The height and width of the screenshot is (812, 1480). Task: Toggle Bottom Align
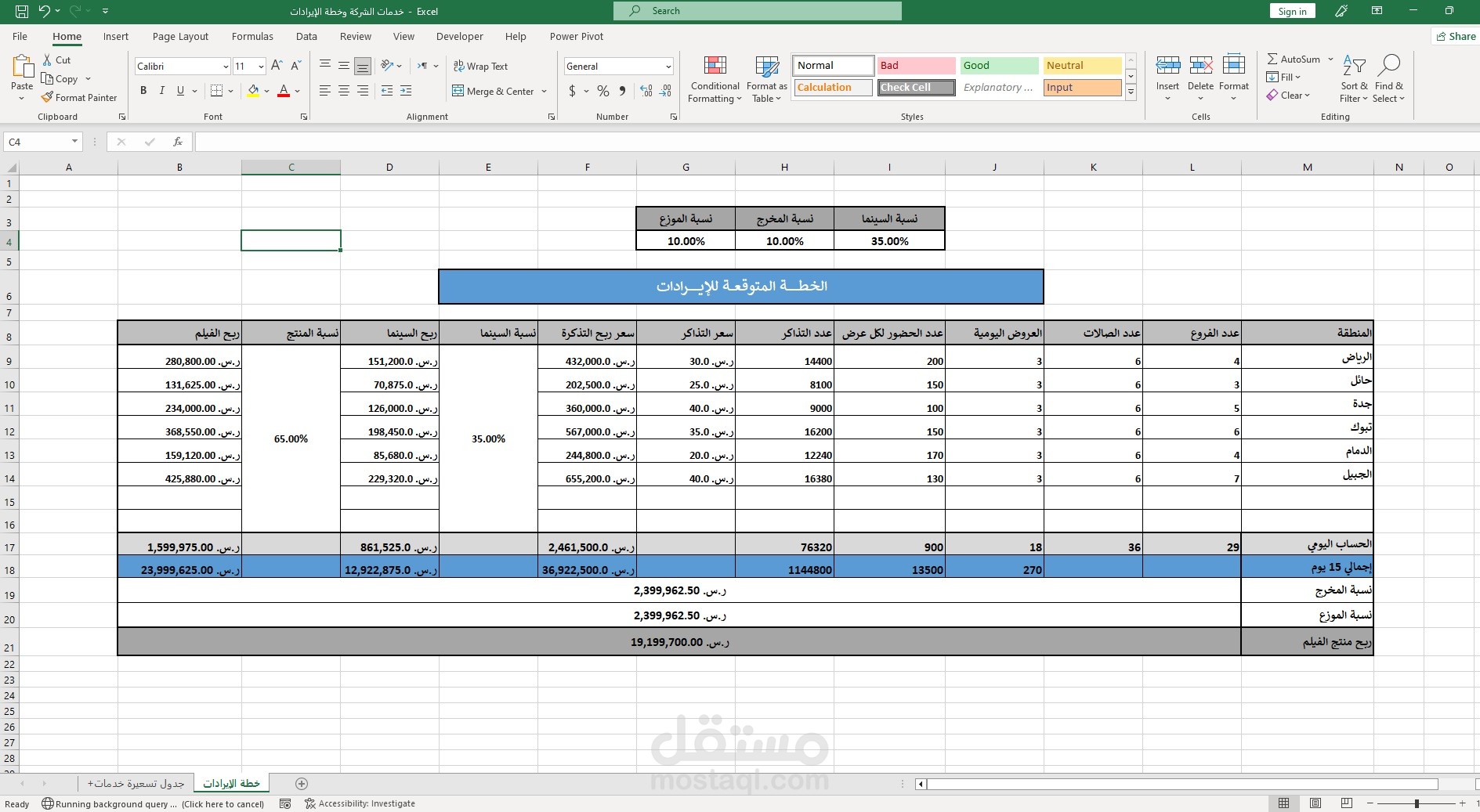pyautogui.click(x=363, y=67)
